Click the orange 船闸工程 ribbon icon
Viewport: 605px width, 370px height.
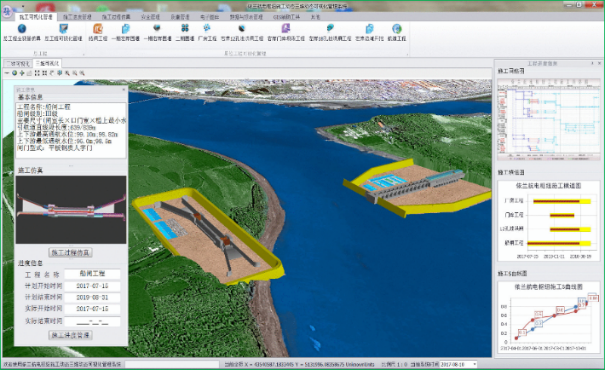point(98,29)
